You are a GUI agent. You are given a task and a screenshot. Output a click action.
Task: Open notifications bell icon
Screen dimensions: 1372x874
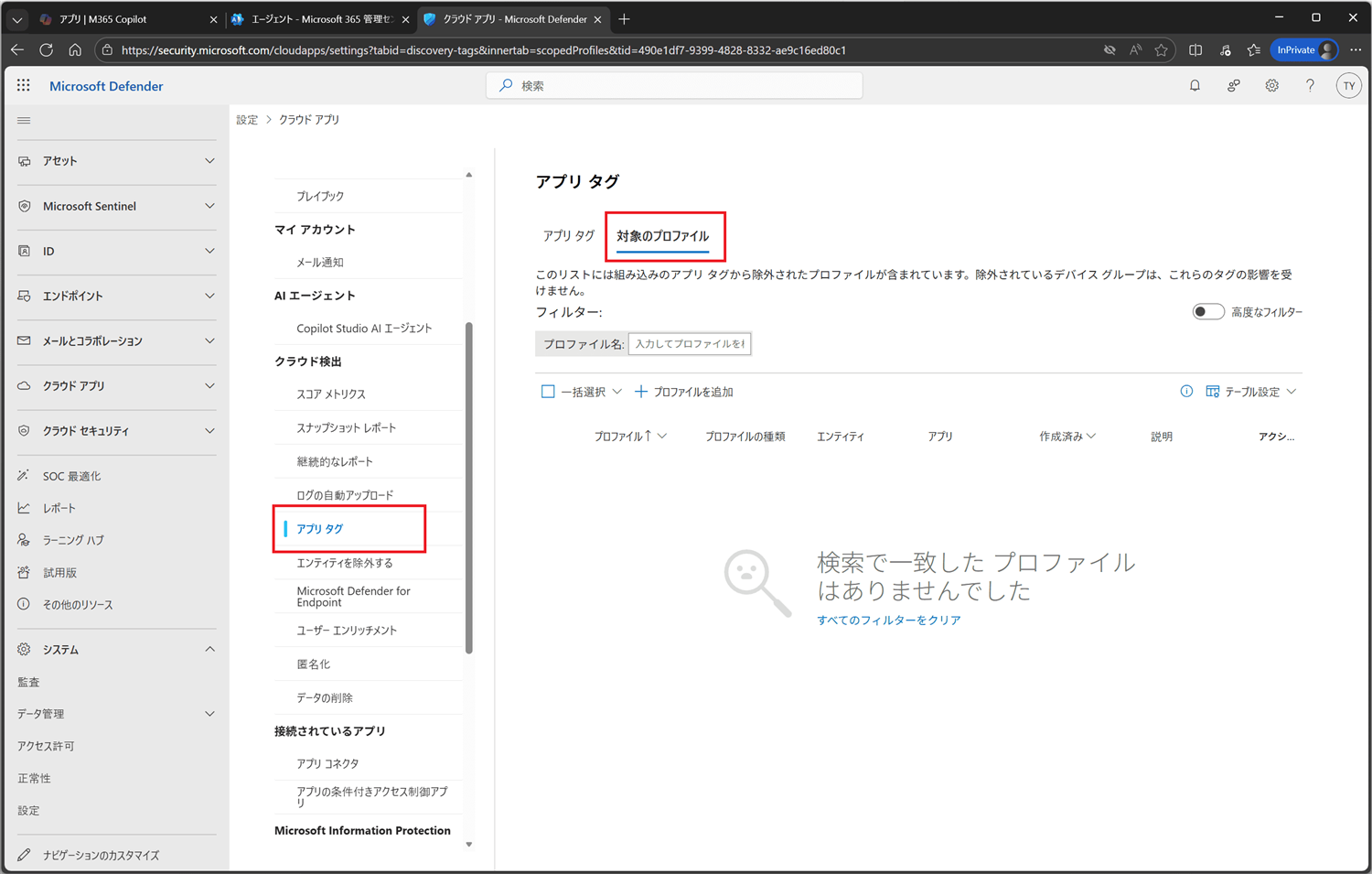pos(1195,85)
